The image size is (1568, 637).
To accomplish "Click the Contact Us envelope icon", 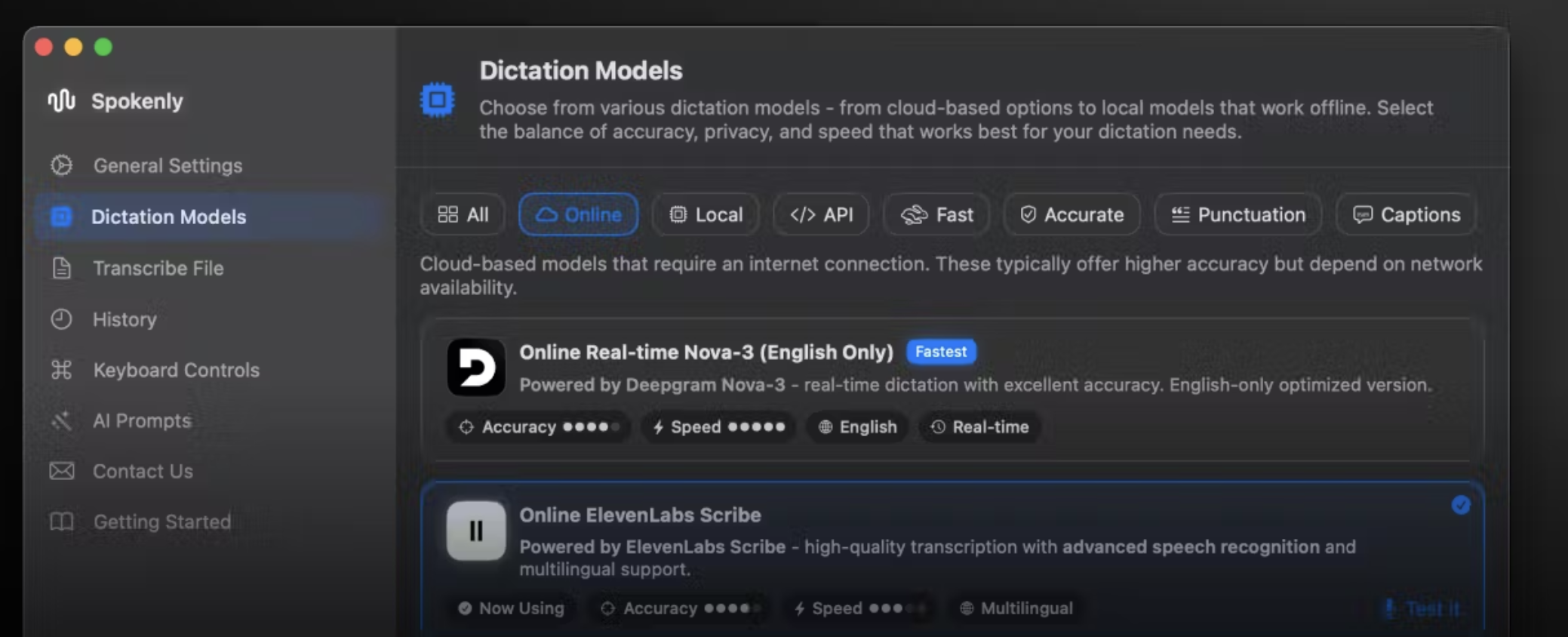I will (62, 471).
